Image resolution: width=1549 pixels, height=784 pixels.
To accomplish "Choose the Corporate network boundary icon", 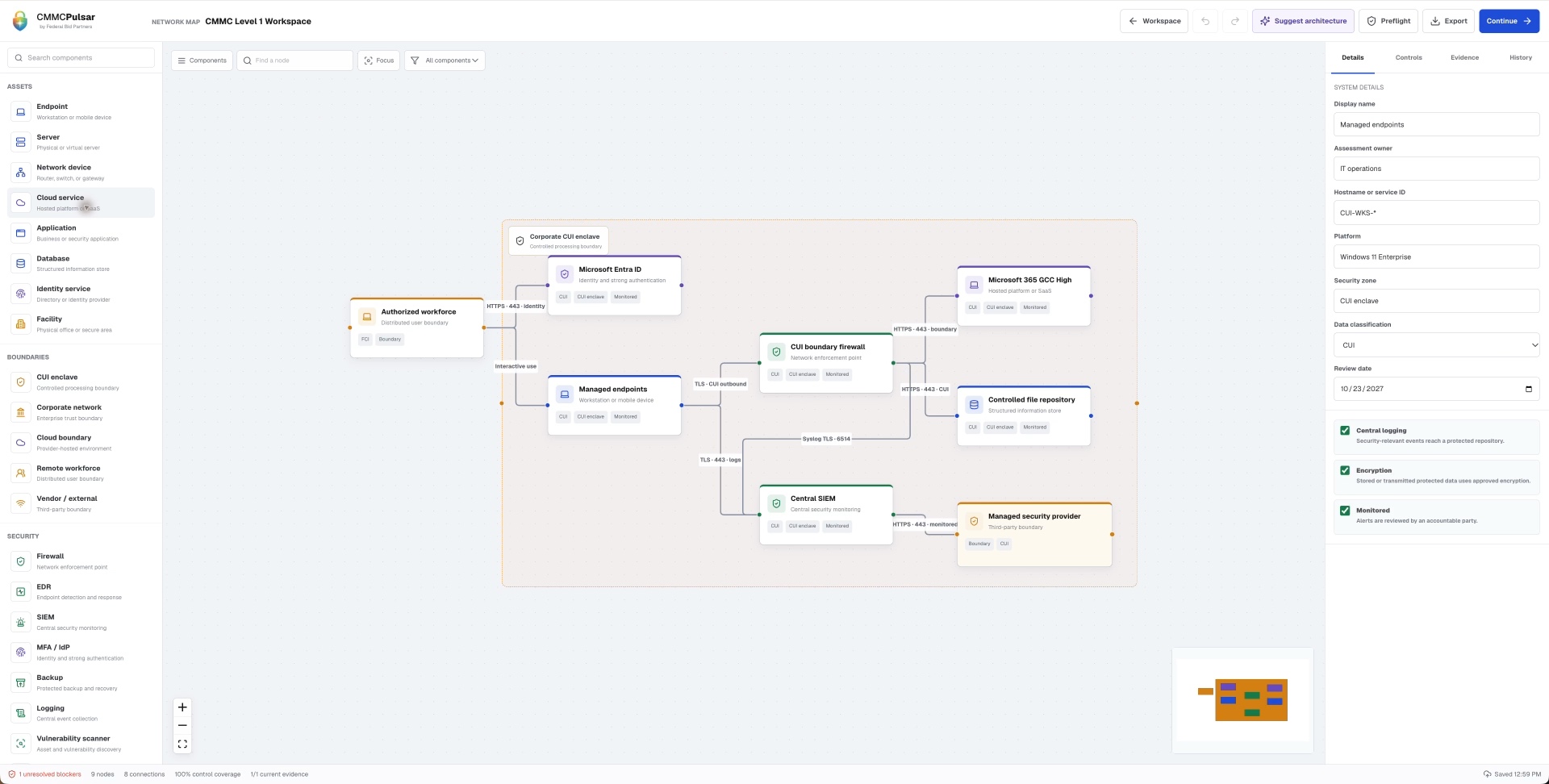I will coord(21,413).
